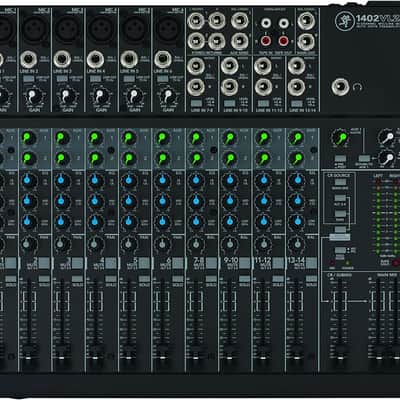Click the MIC 6 XLR input jack
The image size is (400, 400).
(168, 29)
